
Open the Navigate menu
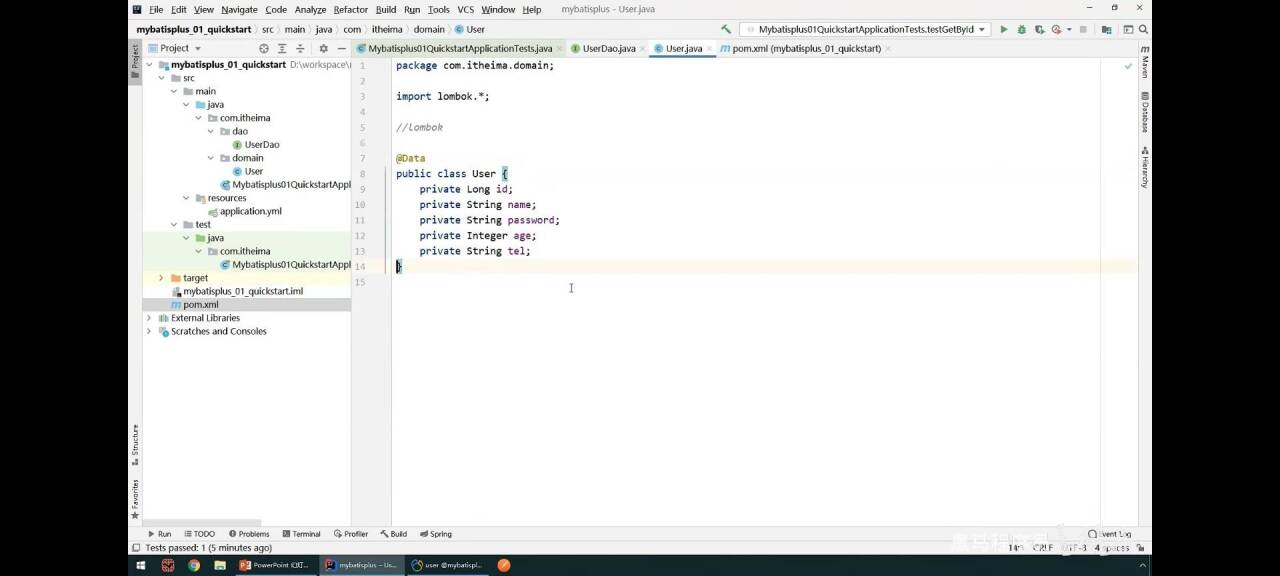[x=239, y=9]
